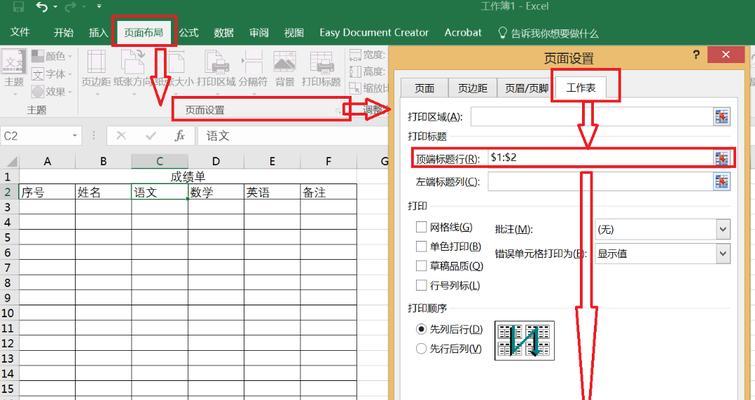Click cell containing 英语

point(272,192)
